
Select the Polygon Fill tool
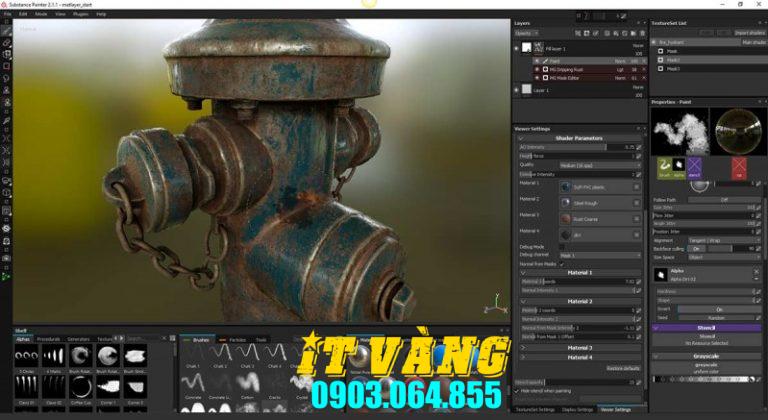click(6, 66)
